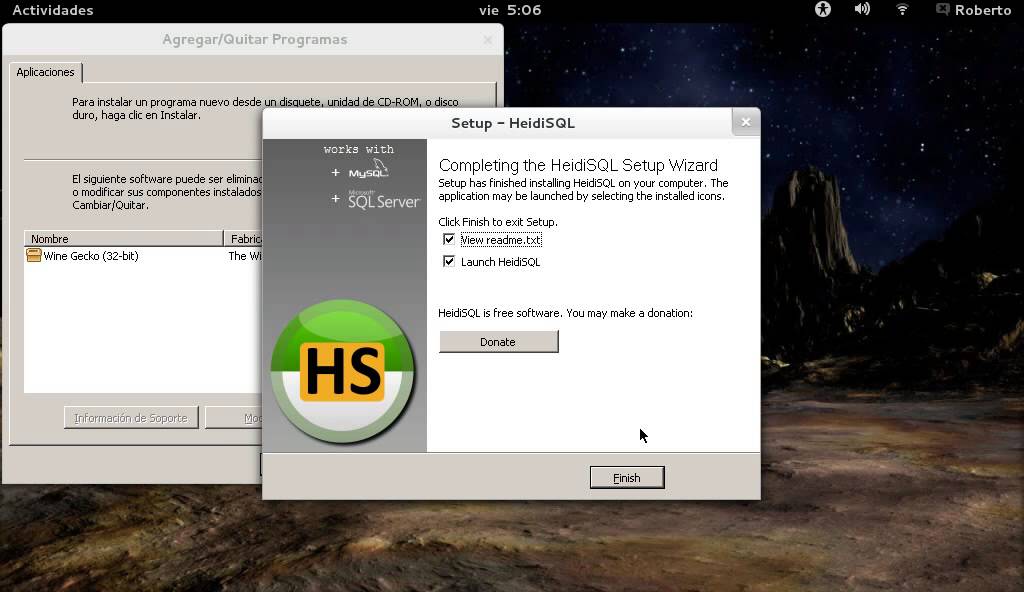
Task: Open the volume control icon
Action: pyautogui.click(x=862, y=9)
